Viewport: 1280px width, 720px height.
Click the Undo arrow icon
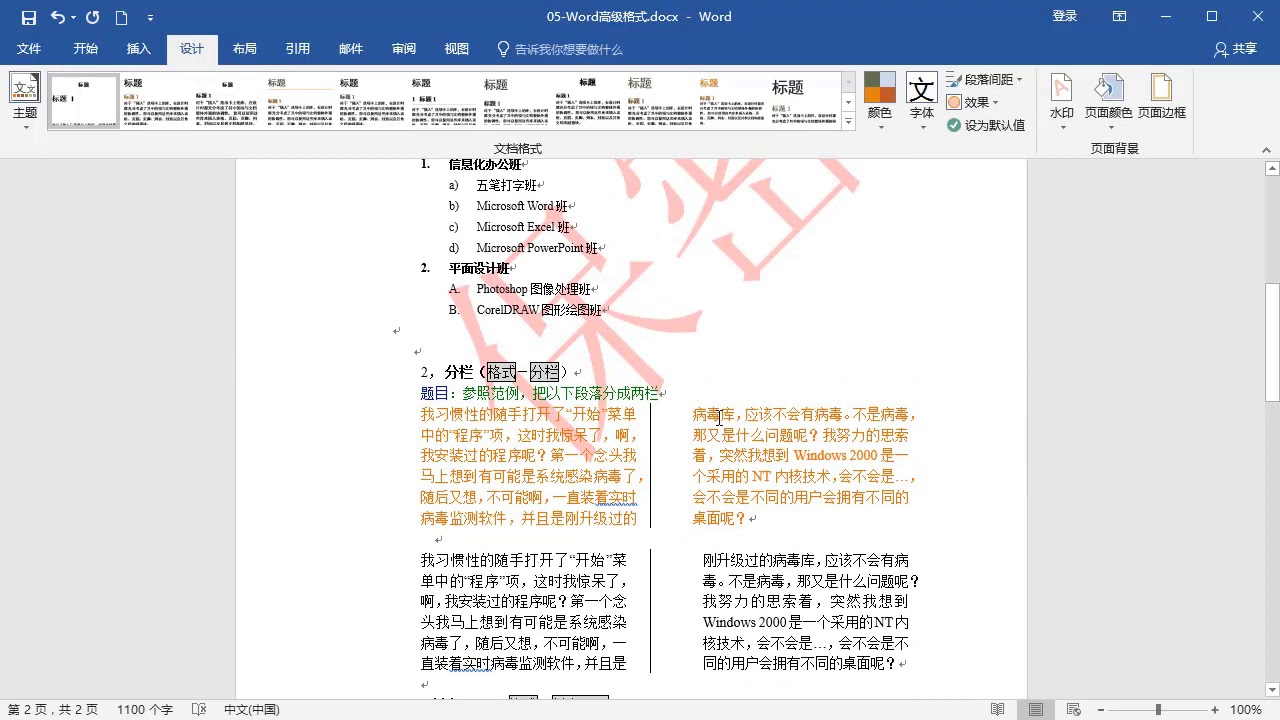point(58,17)
